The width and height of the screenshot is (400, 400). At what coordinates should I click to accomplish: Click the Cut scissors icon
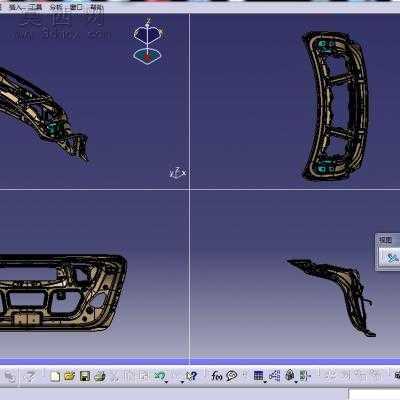coord(114,377)
